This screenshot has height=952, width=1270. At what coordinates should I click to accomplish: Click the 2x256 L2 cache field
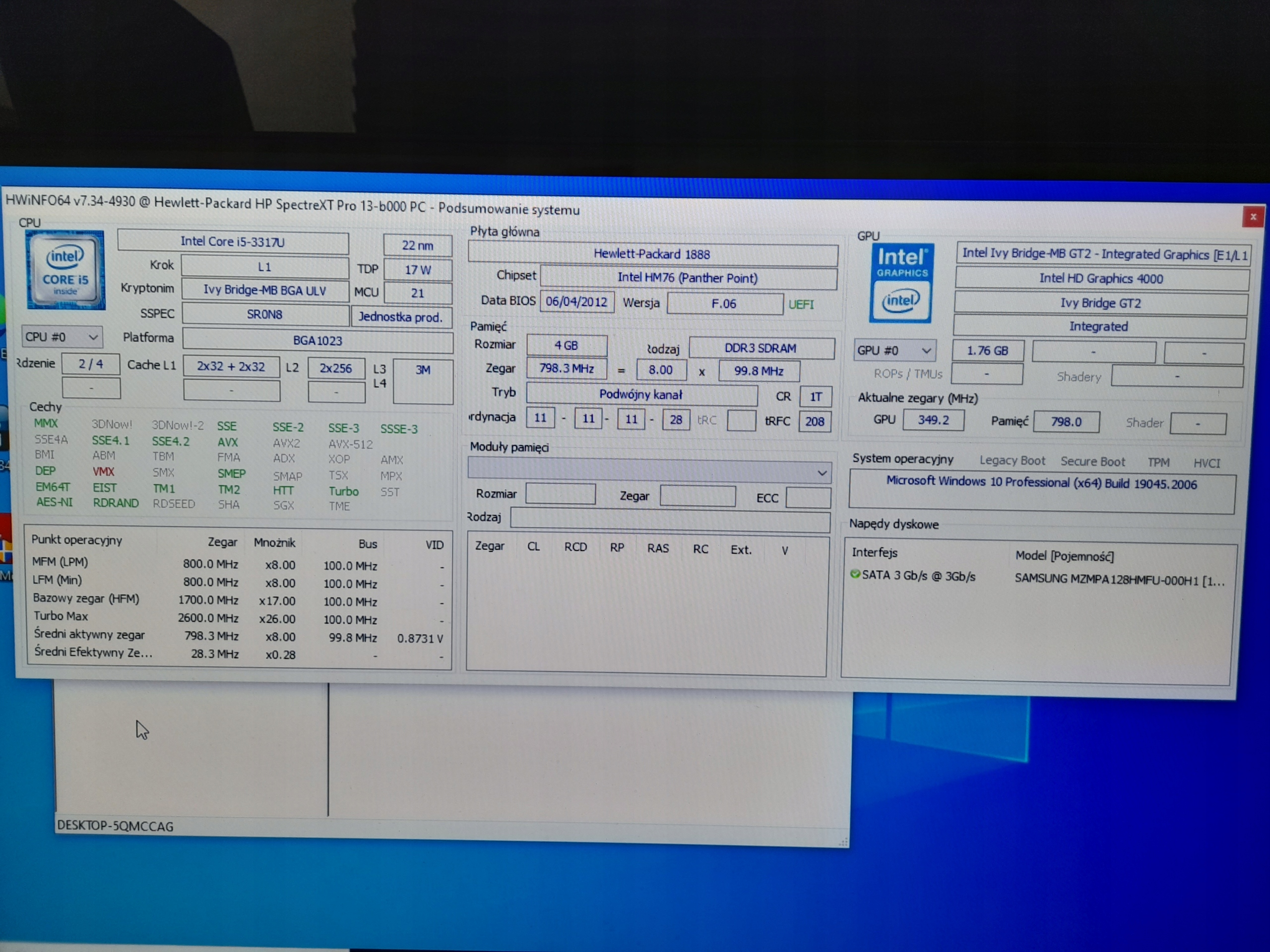pos(336,368)
